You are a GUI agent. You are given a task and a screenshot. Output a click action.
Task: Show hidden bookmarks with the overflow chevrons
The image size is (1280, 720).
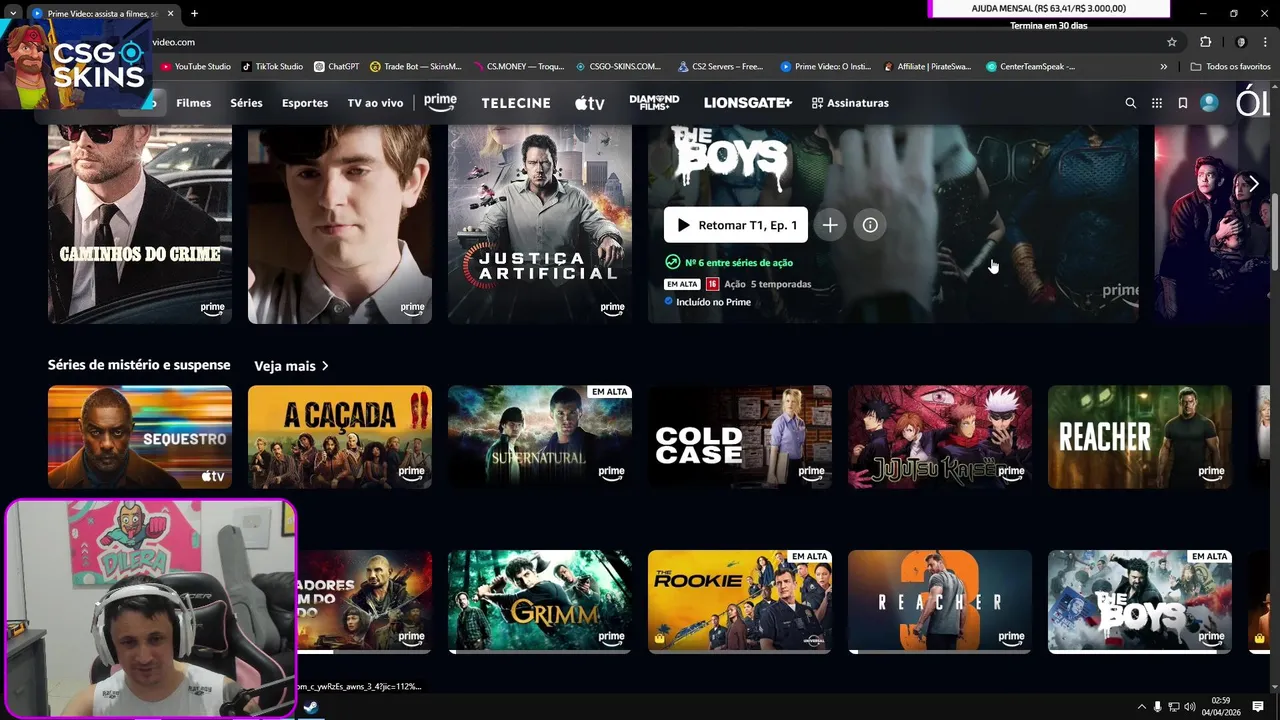click(x=1163, y=67)
